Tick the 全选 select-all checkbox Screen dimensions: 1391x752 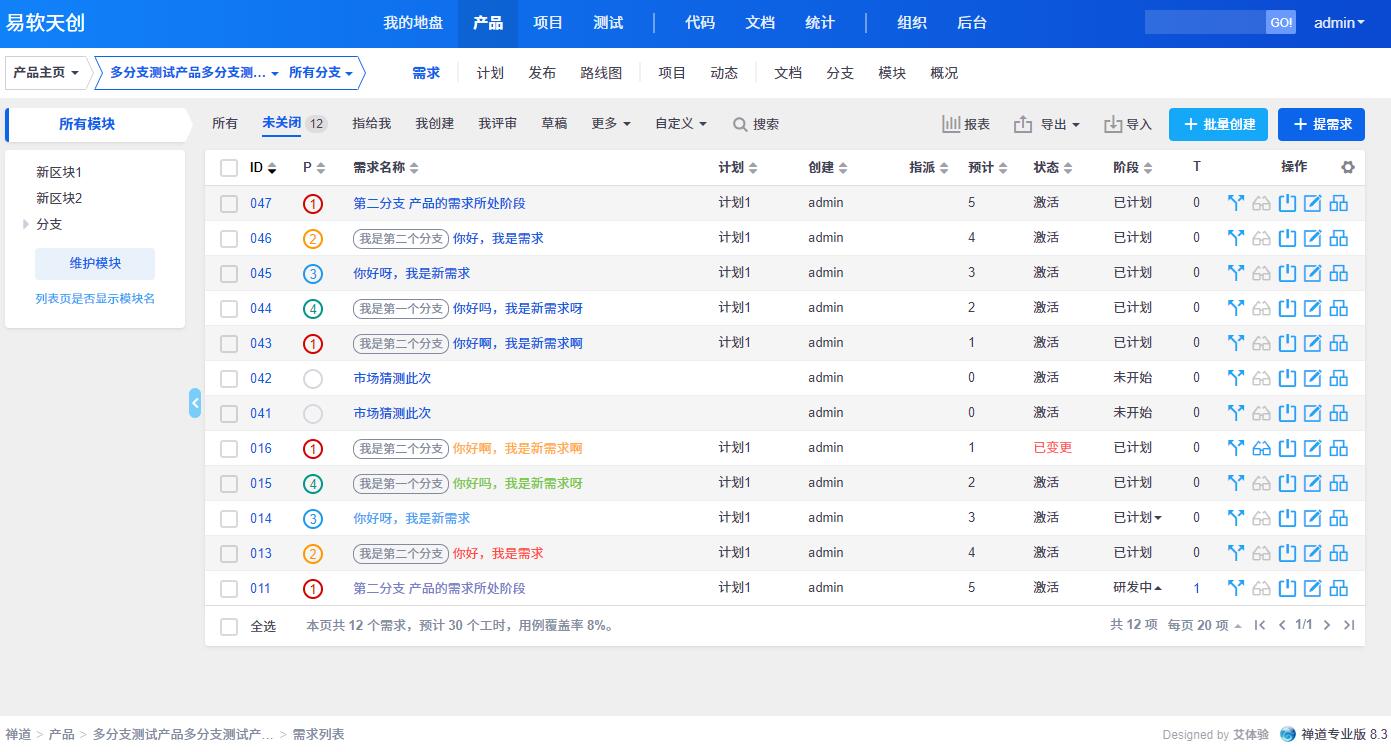229,626
